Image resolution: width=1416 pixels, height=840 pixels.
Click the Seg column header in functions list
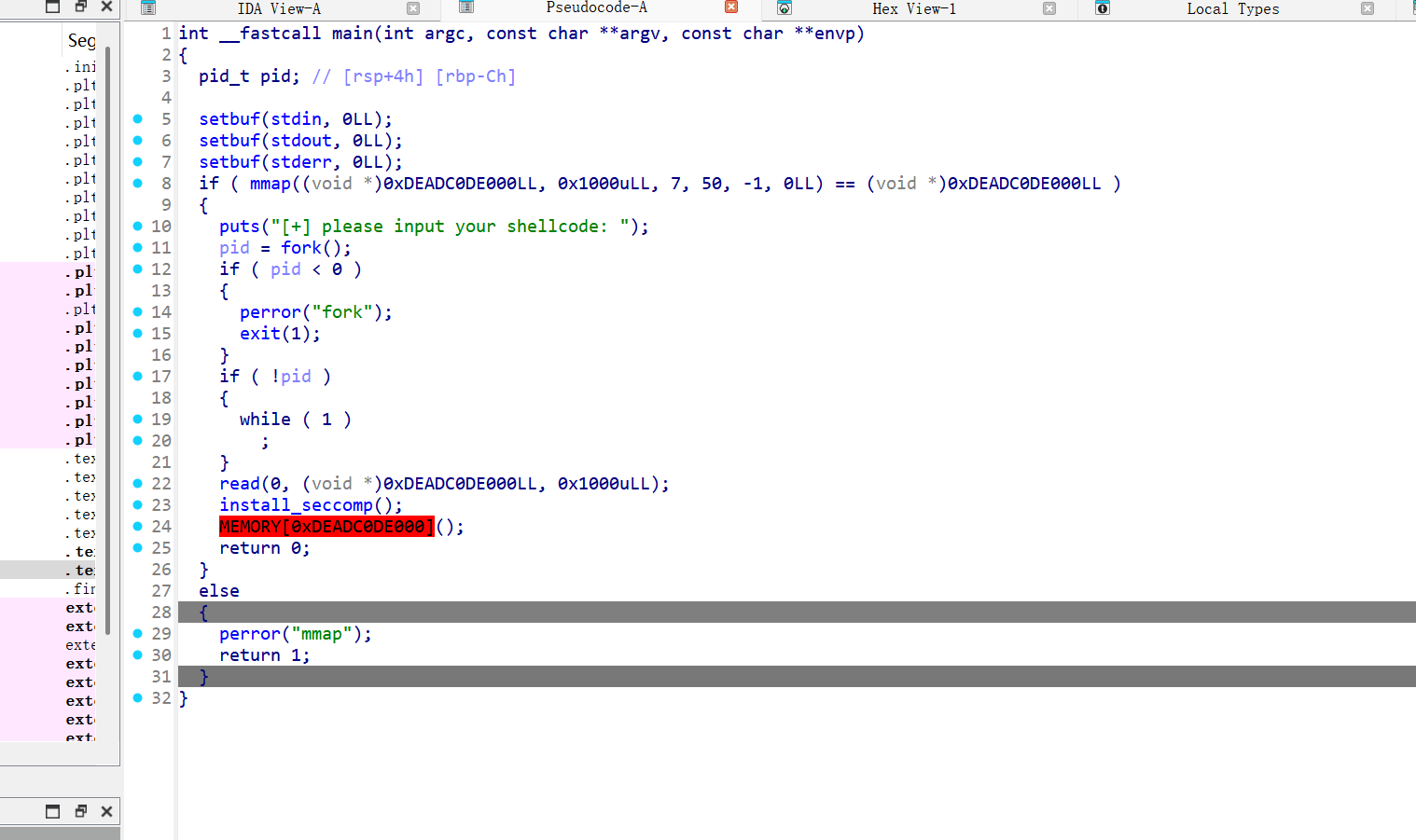[x=81, y=40]
